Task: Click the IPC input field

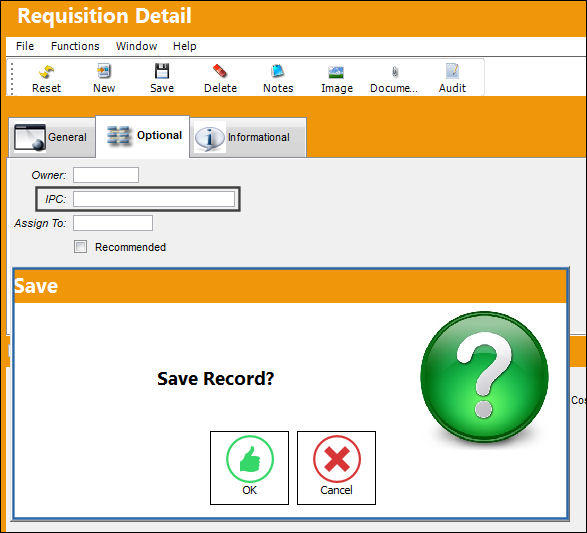Action: pos(154,199)
